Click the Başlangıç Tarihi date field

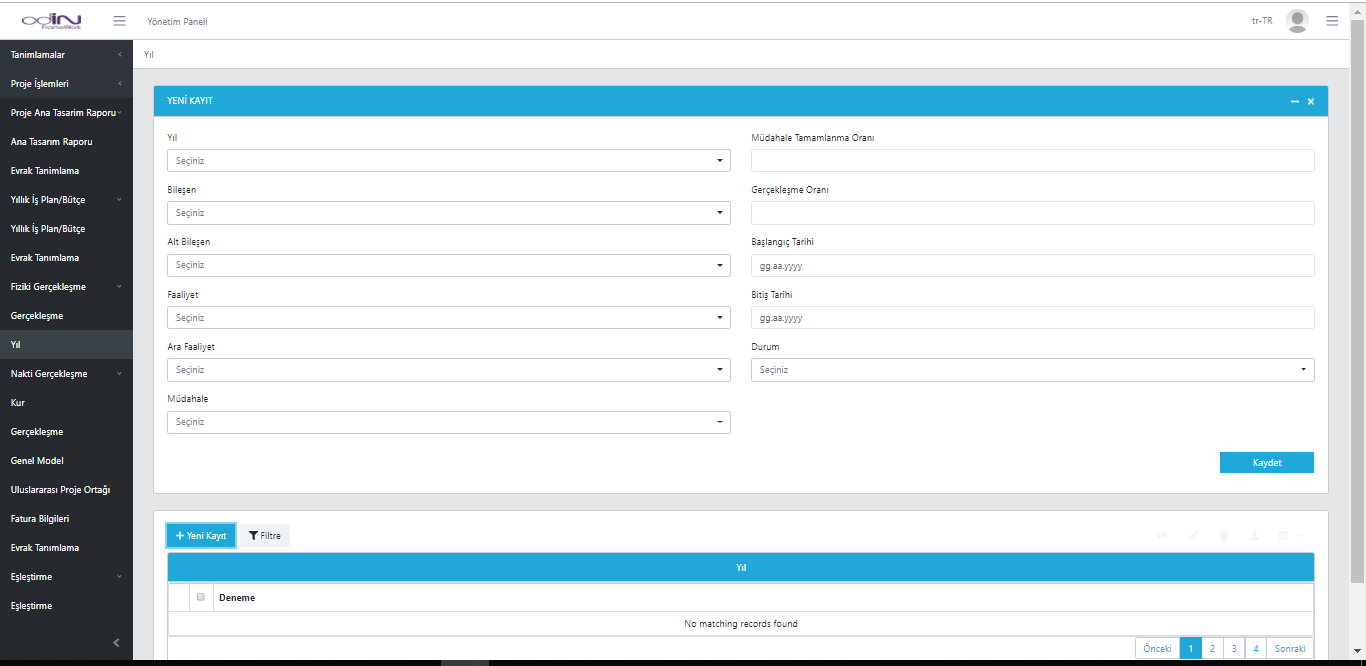(x=1032, y=266)
